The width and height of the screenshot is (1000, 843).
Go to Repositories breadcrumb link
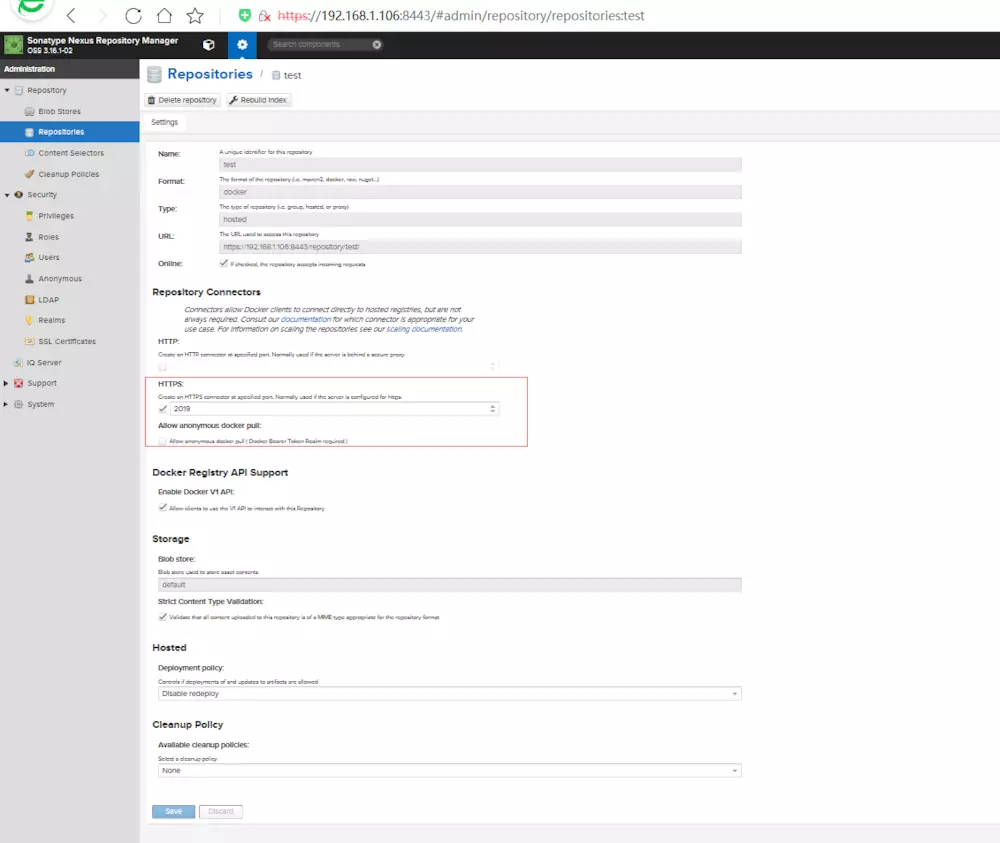tap(210, 74)
